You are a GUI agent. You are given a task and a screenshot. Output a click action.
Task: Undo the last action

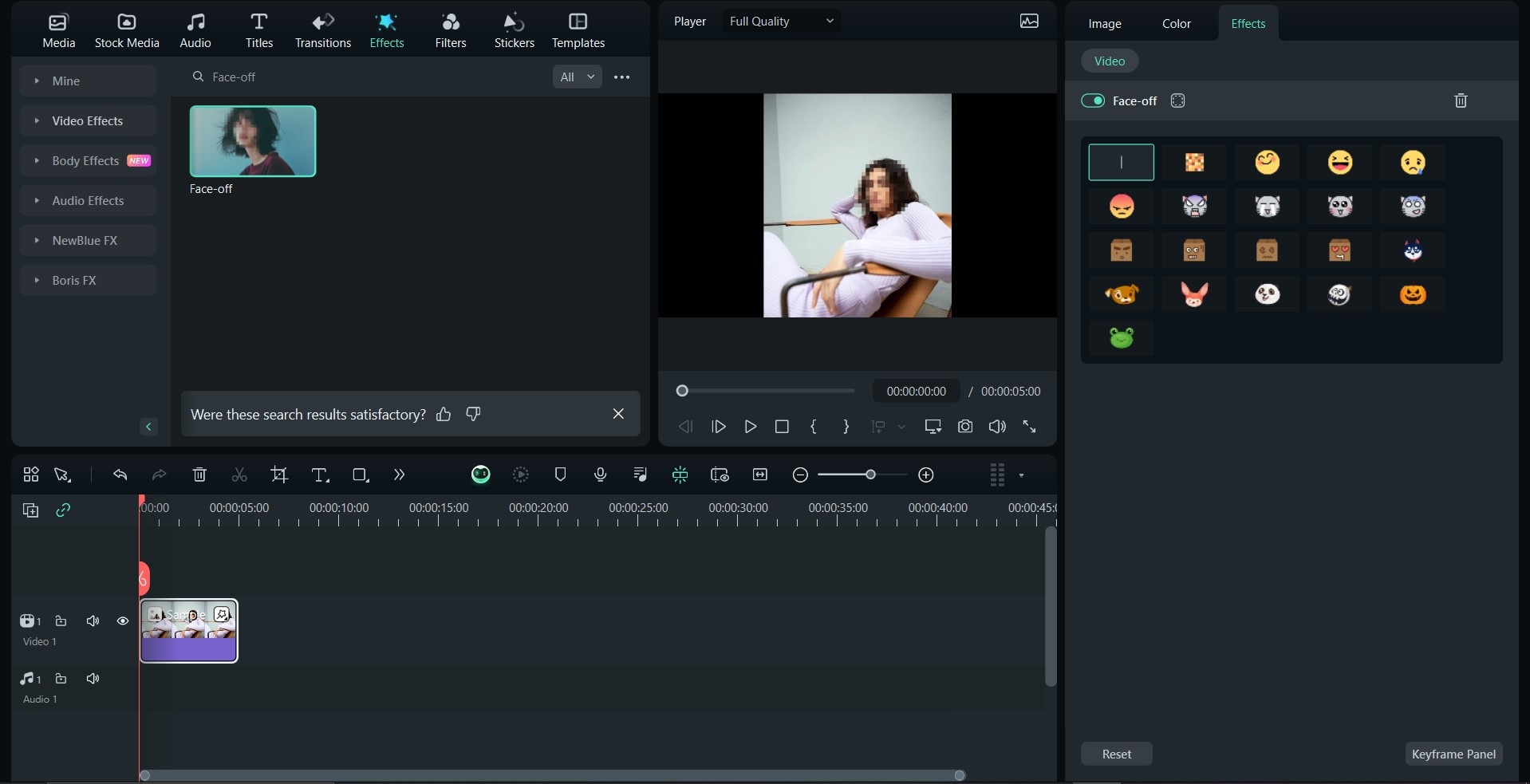click(120, 475)
